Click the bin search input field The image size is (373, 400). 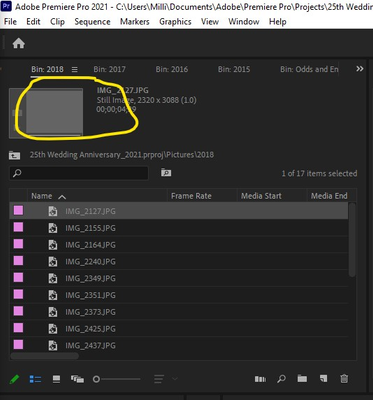pos(79,173)
